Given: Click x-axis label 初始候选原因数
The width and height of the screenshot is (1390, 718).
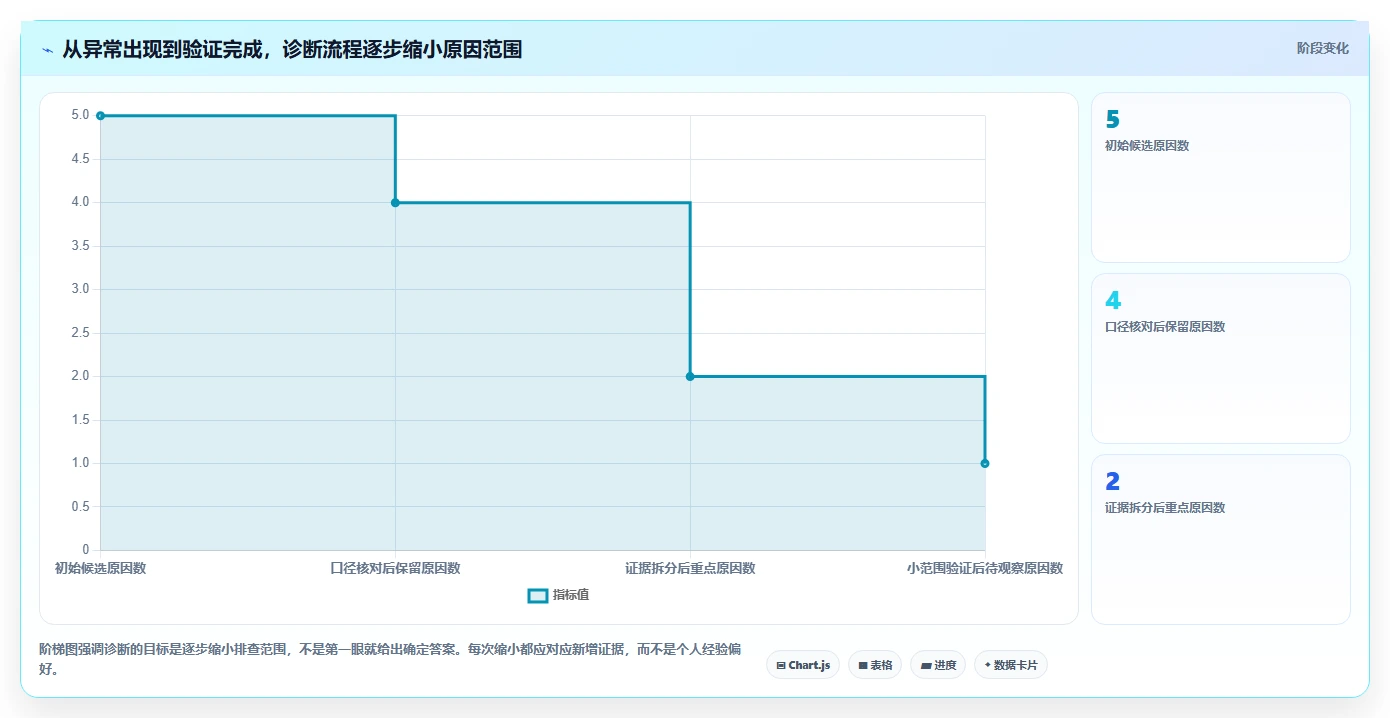Looking at the screenshot, I should [x=100, y=568].
